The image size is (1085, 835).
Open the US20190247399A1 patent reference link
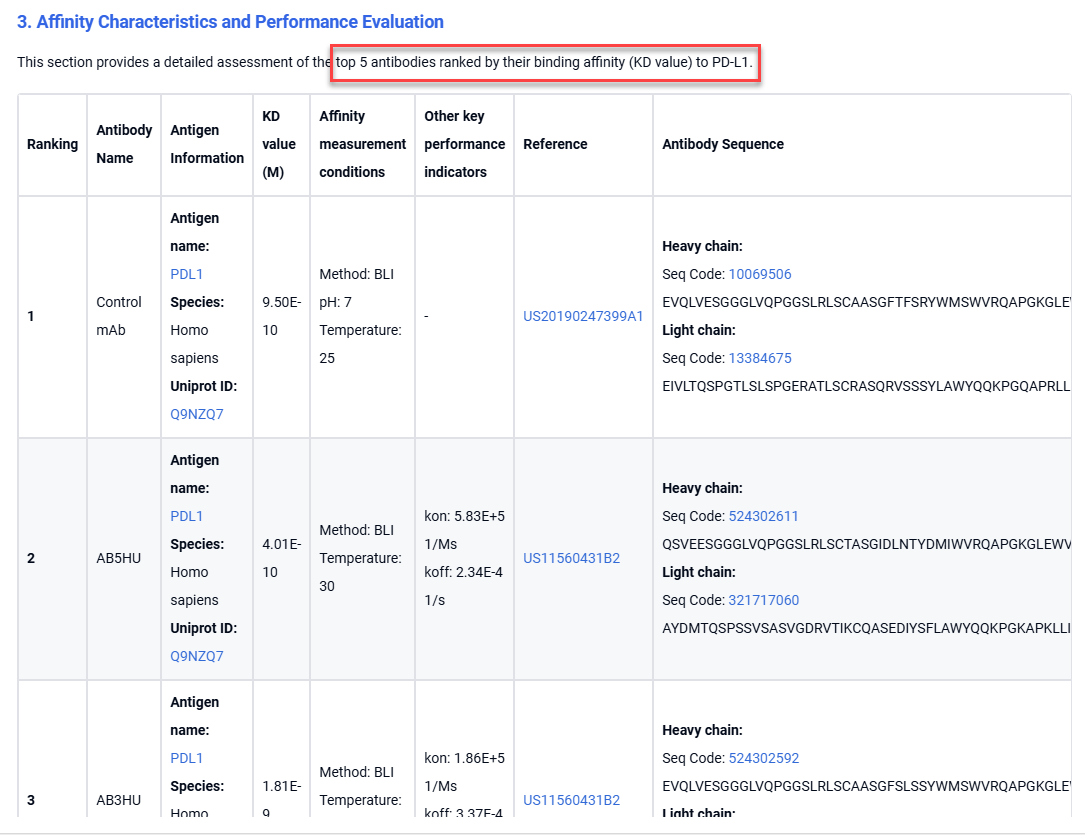(x=583, y=316)
